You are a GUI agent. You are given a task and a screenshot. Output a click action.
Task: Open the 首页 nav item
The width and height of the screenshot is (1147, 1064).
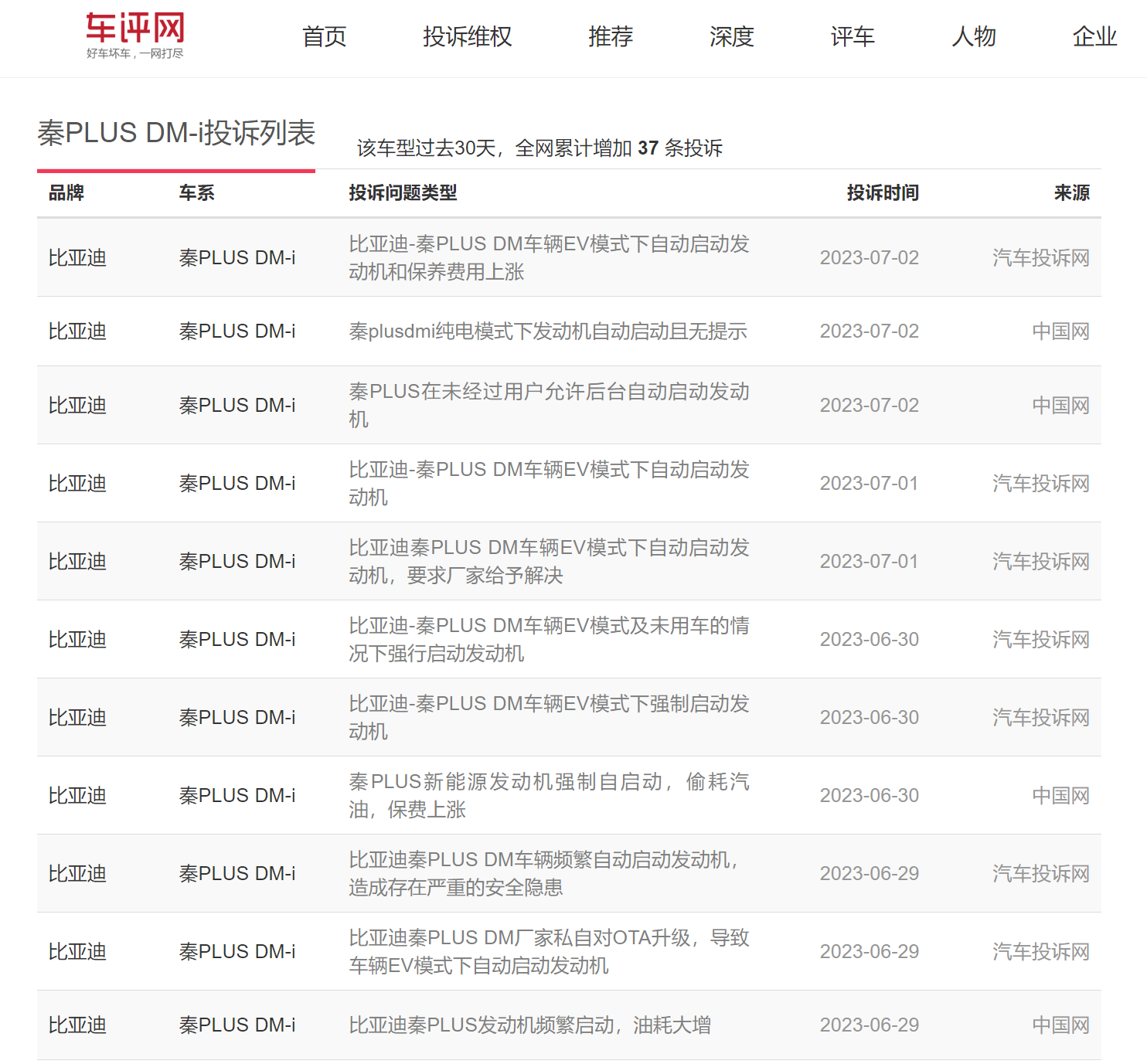[x=325, y=36]
